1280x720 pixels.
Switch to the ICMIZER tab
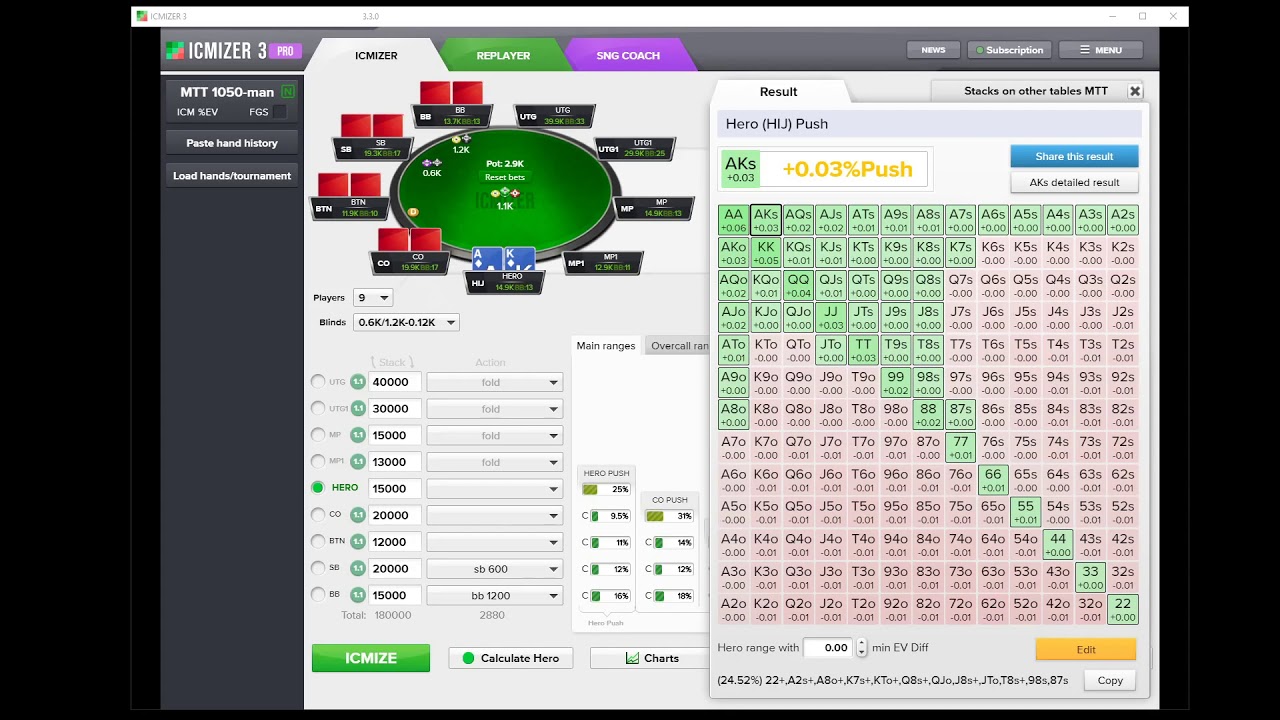click(376, 55)
